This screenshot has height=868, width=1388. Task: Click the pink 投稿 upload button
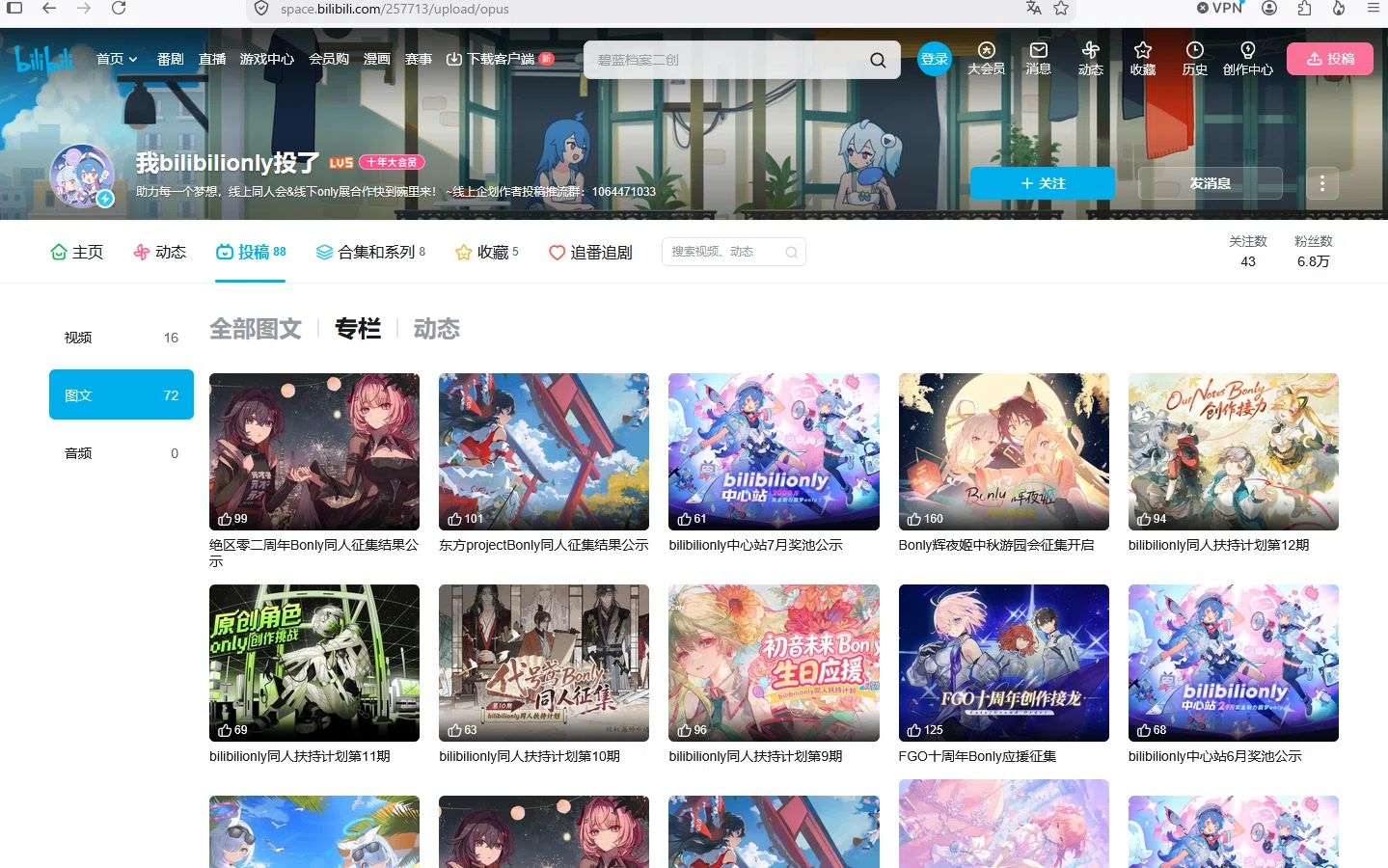click(x=1330, y=59)
